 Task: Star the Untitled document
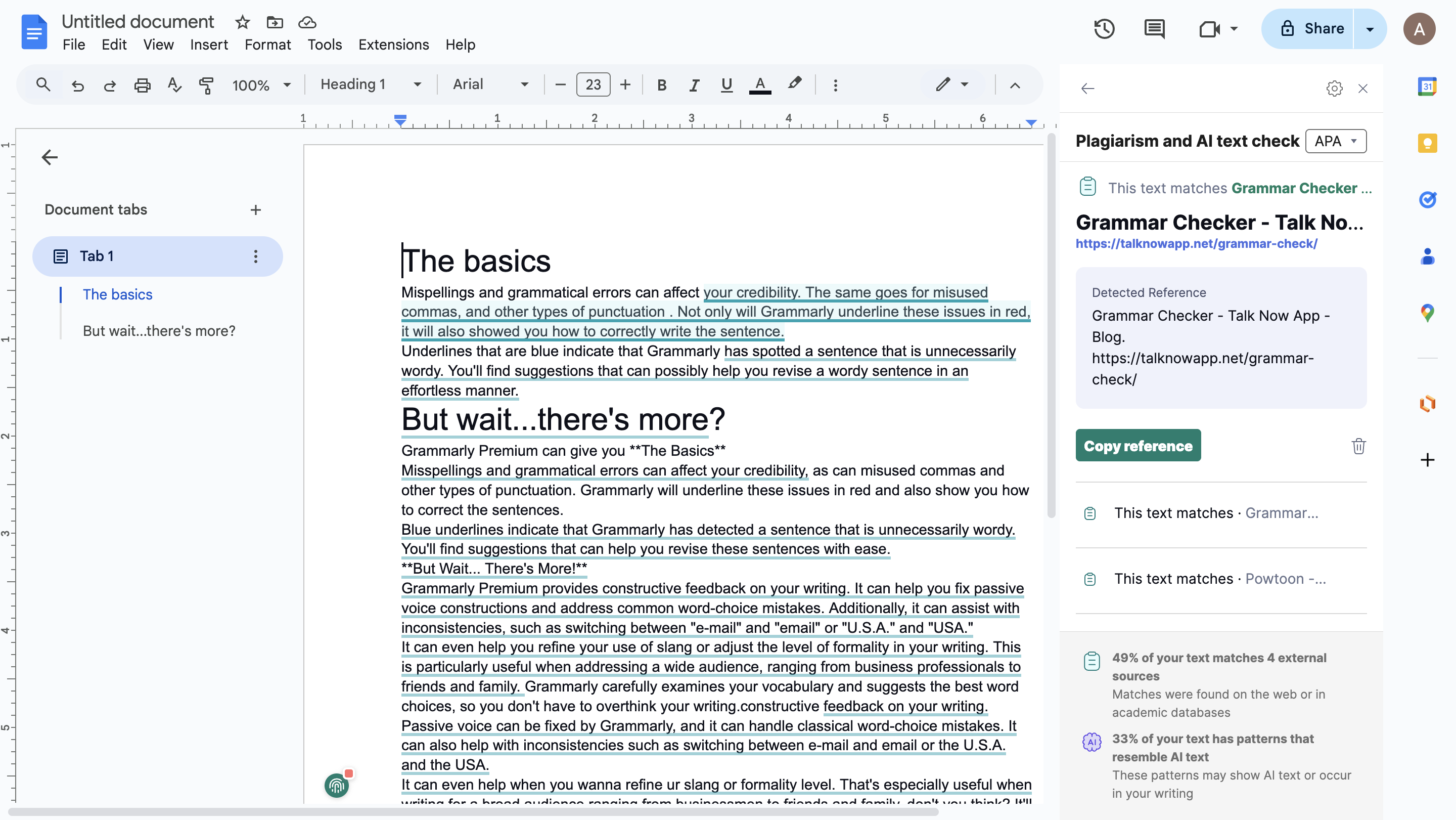(x=242, y=23)
